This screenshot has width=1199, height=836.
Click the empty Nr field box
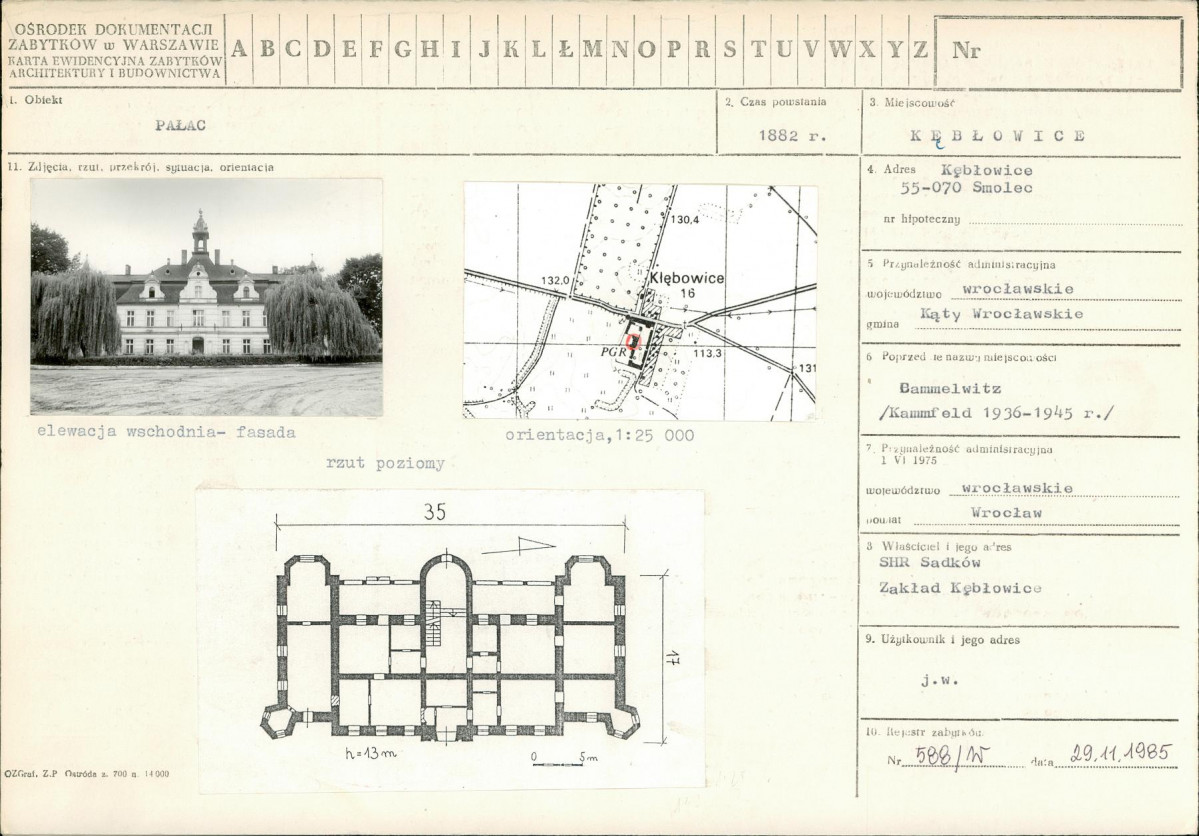pyautogui.click(x=1058, y=52)
